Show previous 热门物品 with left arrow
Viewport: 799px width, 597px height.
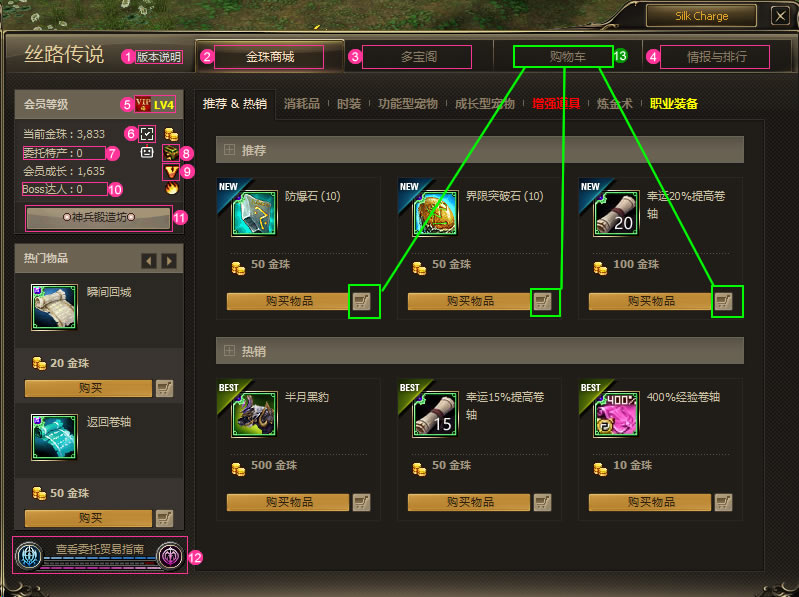(x=149, y=261)
